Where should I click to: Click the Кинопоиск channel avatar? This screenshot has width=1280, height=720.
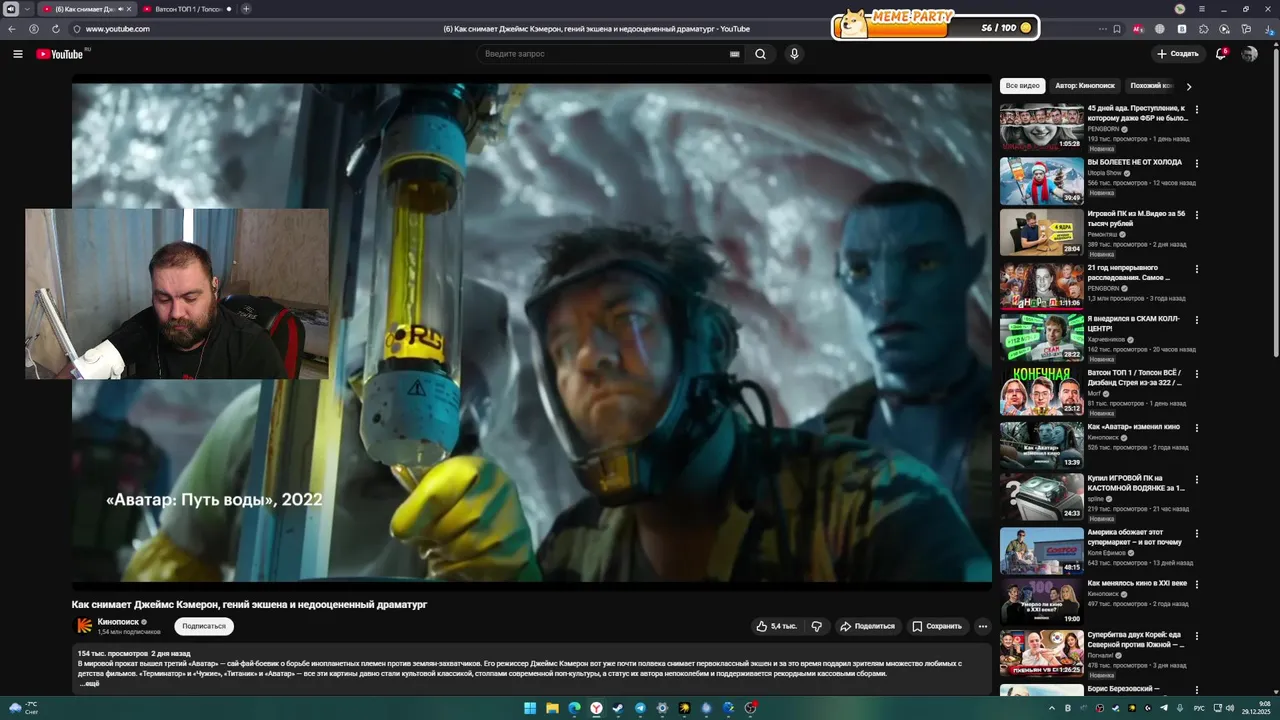pyautogui.click(x=85, y=626)
